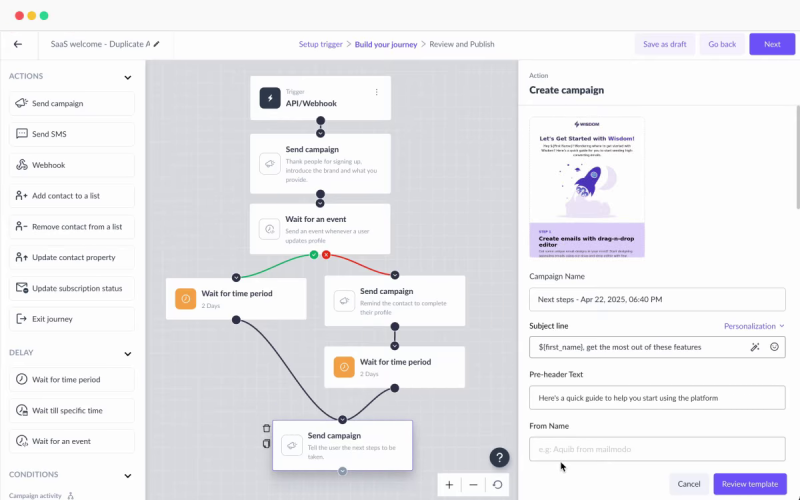
Task: Select Send SMS chat icon
Action: (21, 134)
